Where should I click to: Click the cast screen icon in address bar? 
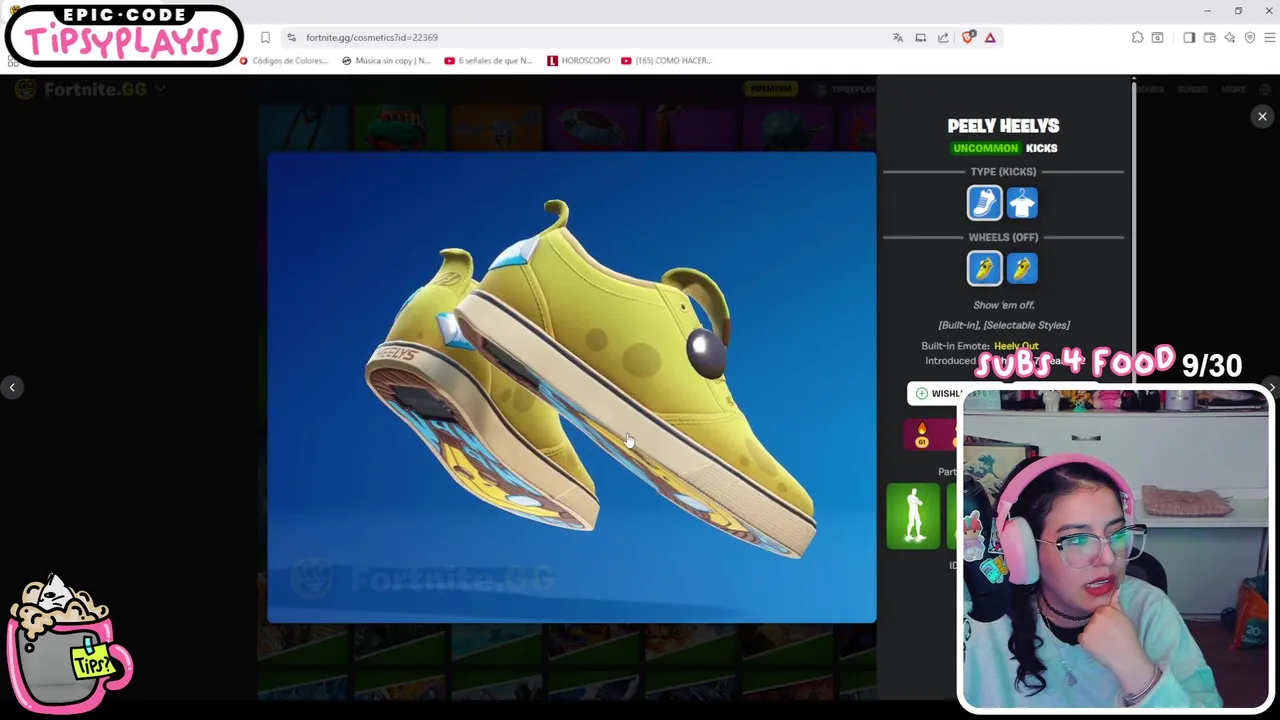click(920, 37)
